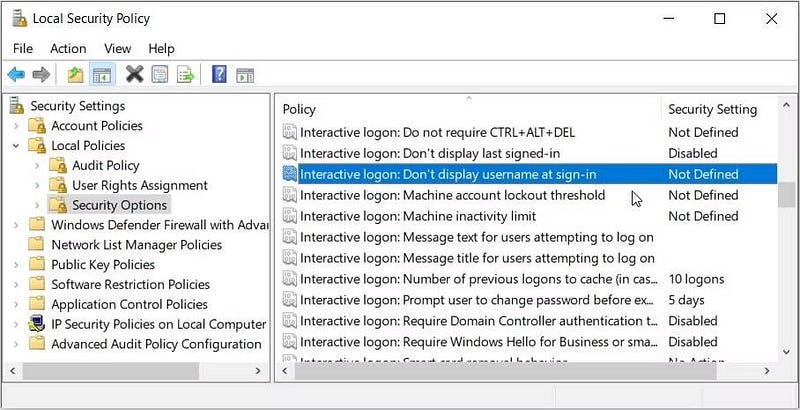The width and height of the screenshot is (800, 410).
Task: Click policy icon beside Machine account lockout threshold
Action: pyautogui.click(x=290, y=195)
